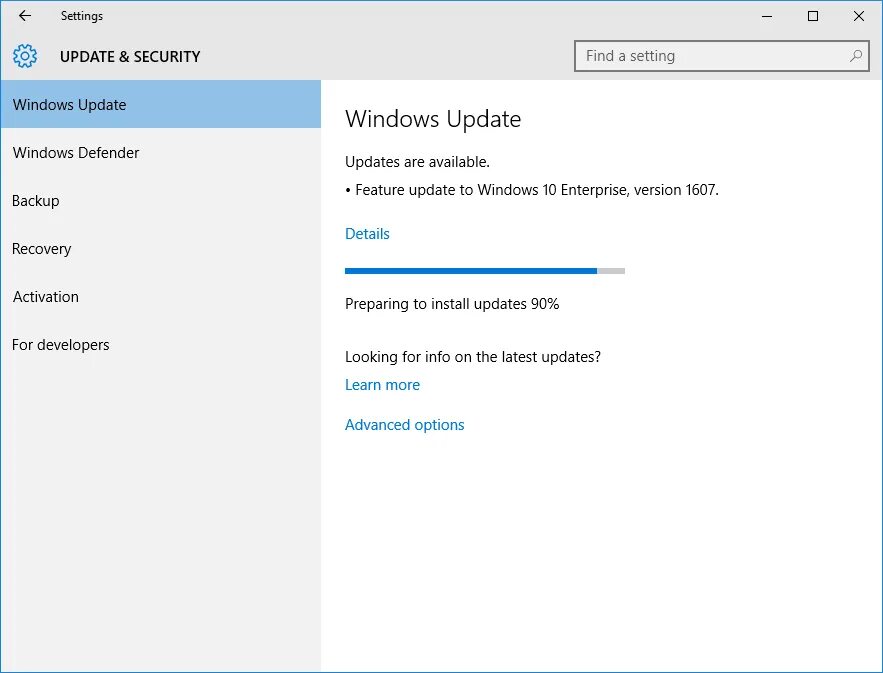The width and height of the screenshot is (883, 673).
Task: Follow the Learn more link
Action: [382, 385]
